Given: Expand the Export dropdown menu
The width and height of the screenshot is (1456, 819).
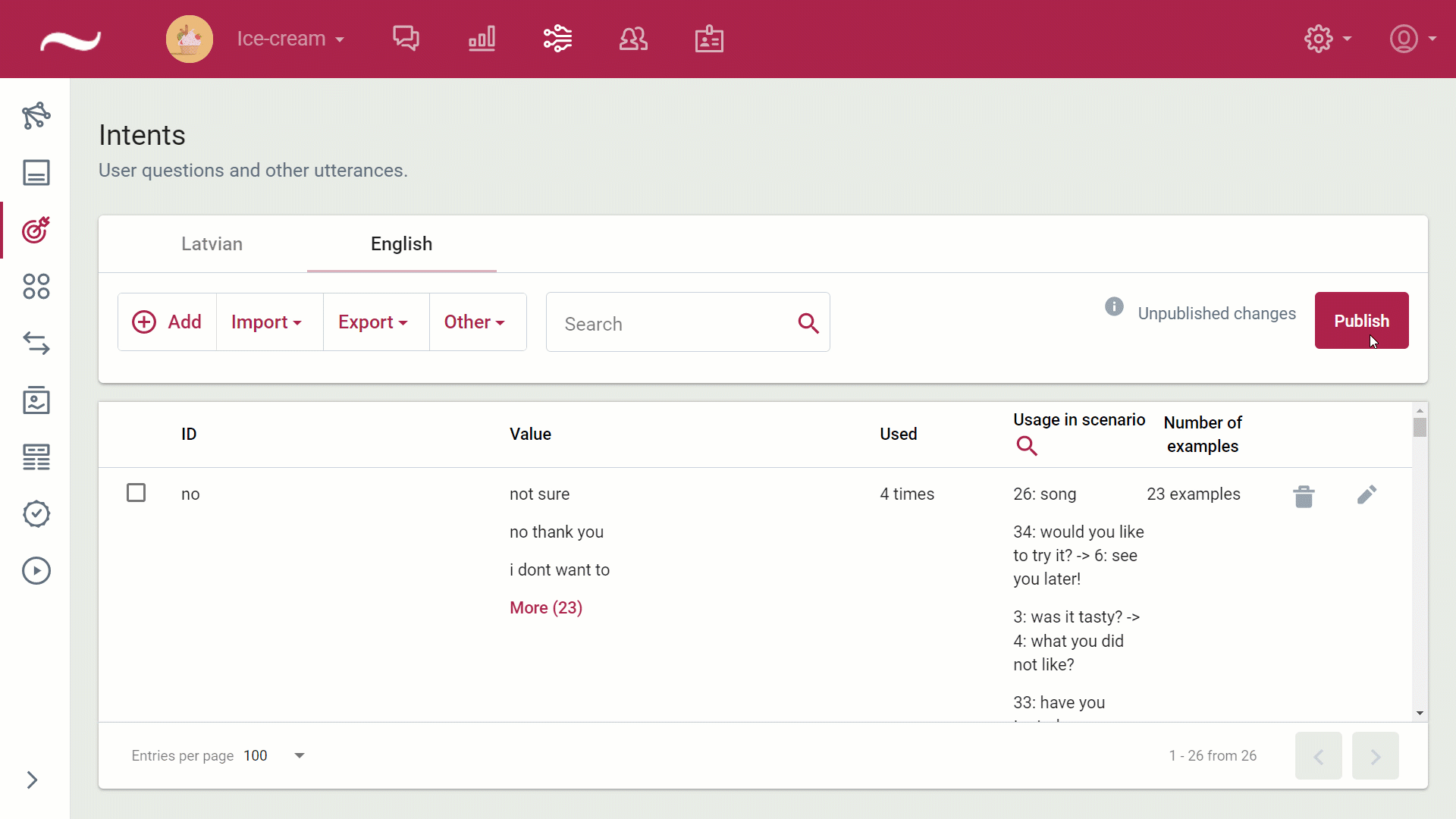Looking at the screenshot, I should click(x=373, y=322).
